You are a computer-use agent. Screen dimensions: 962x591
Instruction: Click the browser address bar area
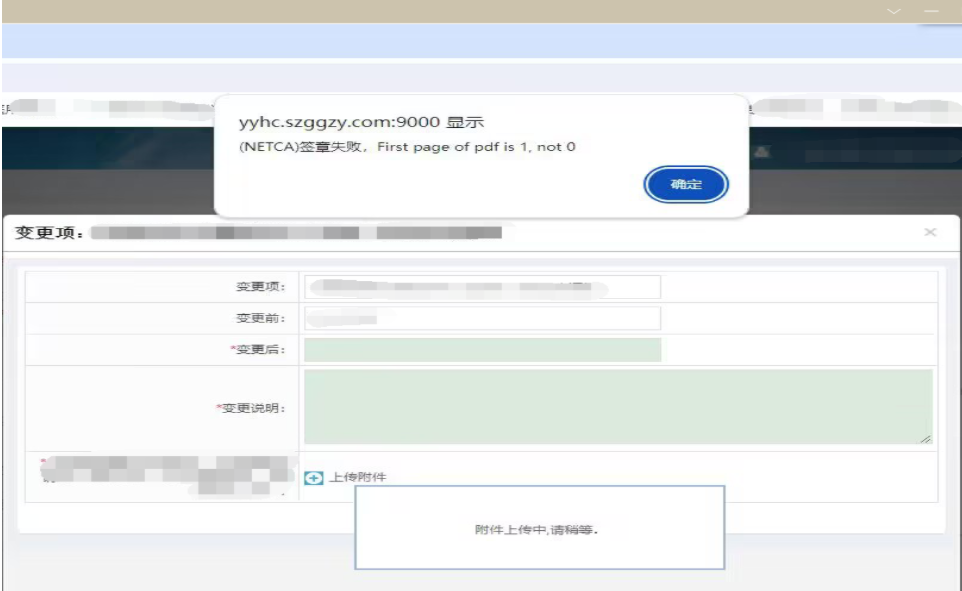(x=480, y=41)
